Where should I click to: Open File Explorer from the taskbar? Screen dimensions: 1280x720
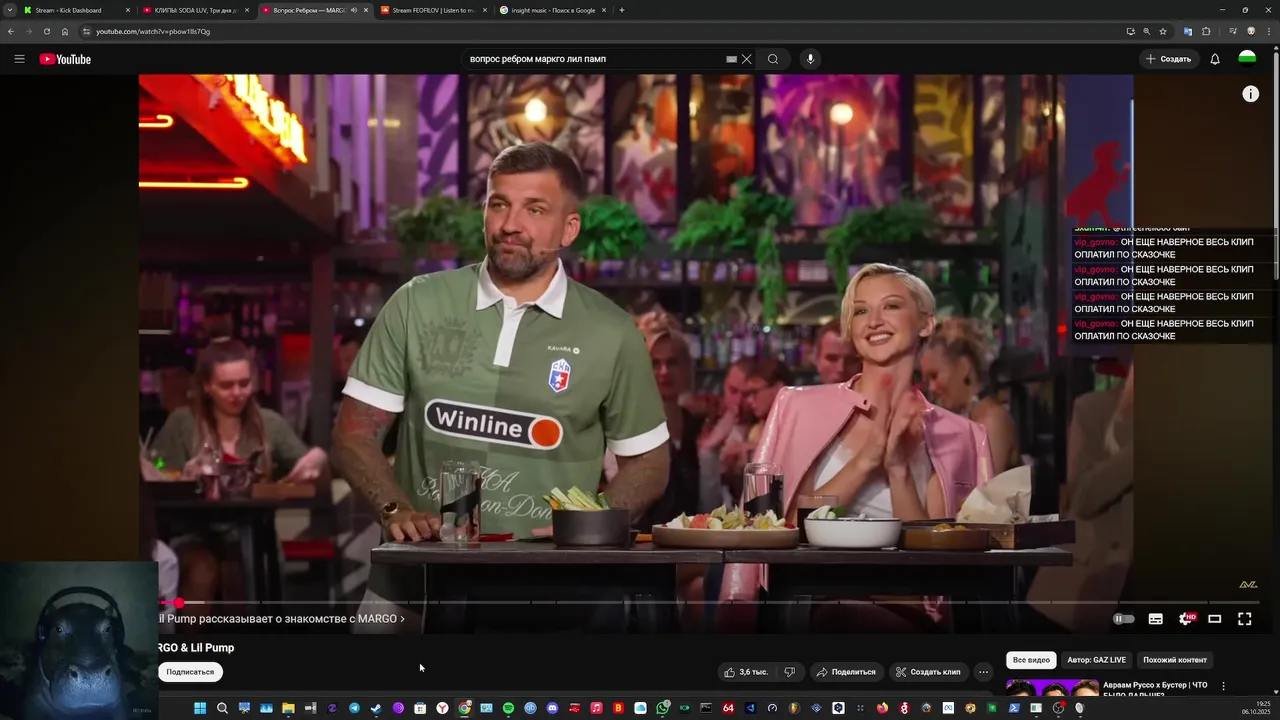pos(288,708)
